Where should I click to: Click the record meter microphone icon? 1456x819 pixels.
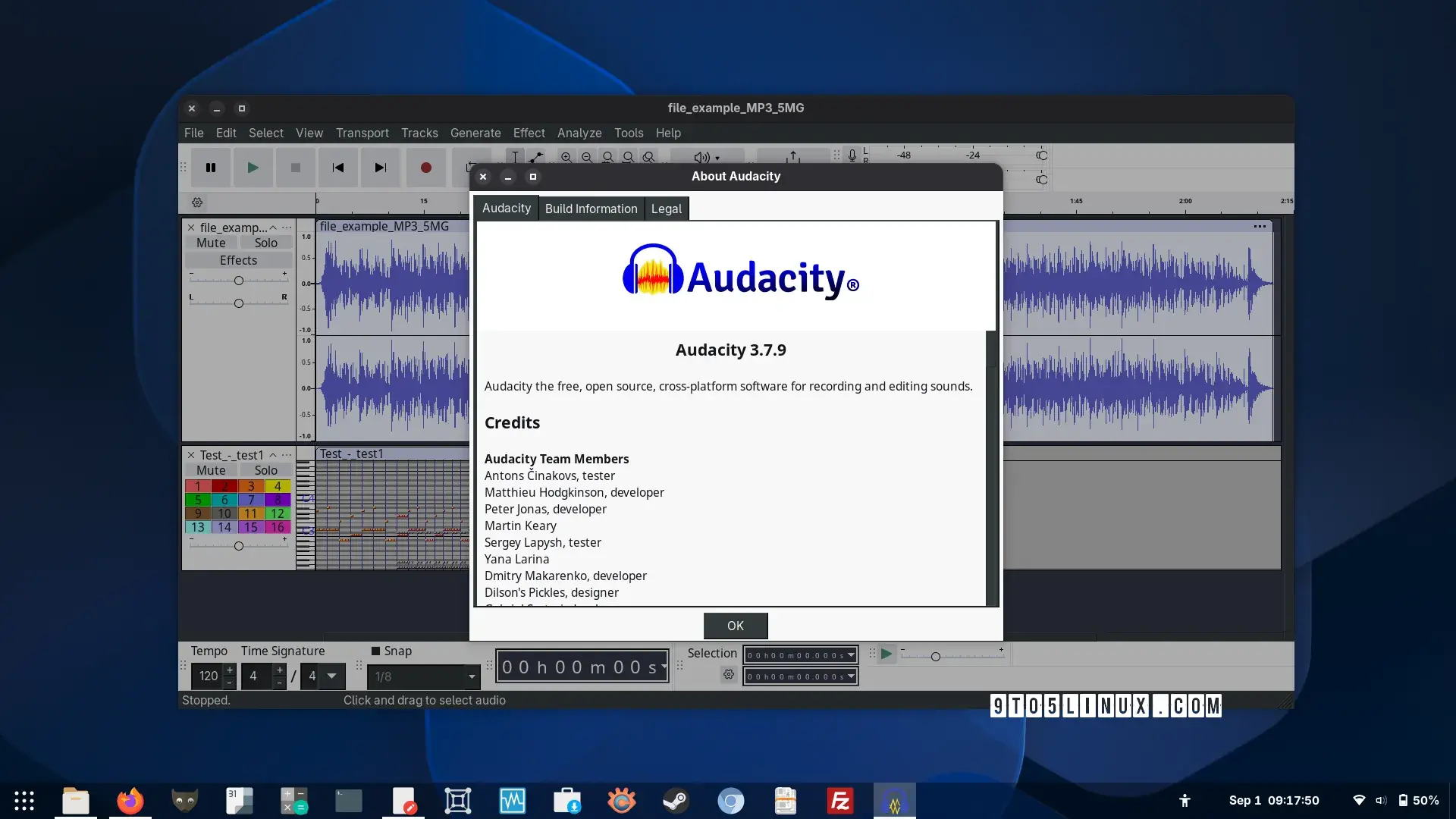click(852, 155)
